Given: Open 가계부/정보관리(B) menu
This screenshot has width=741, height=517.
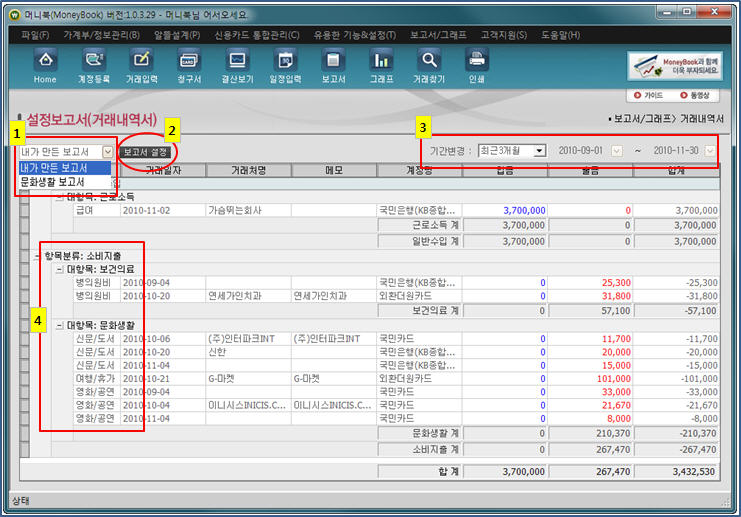Looking at the screenshot, I should 102,35.
